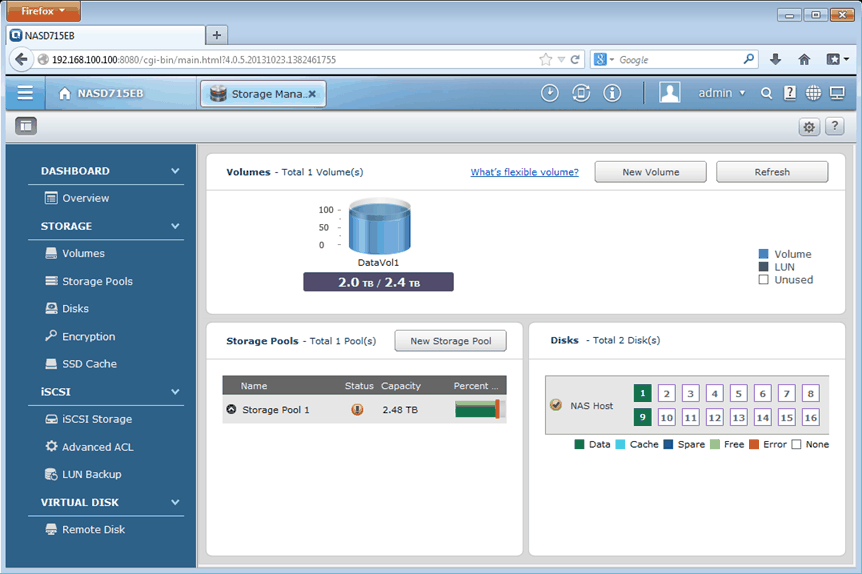Screen dimensions: 862x574
Task: Open "What's flexible volume?" link
Action: pyautogui.click(x=524, y=172)
